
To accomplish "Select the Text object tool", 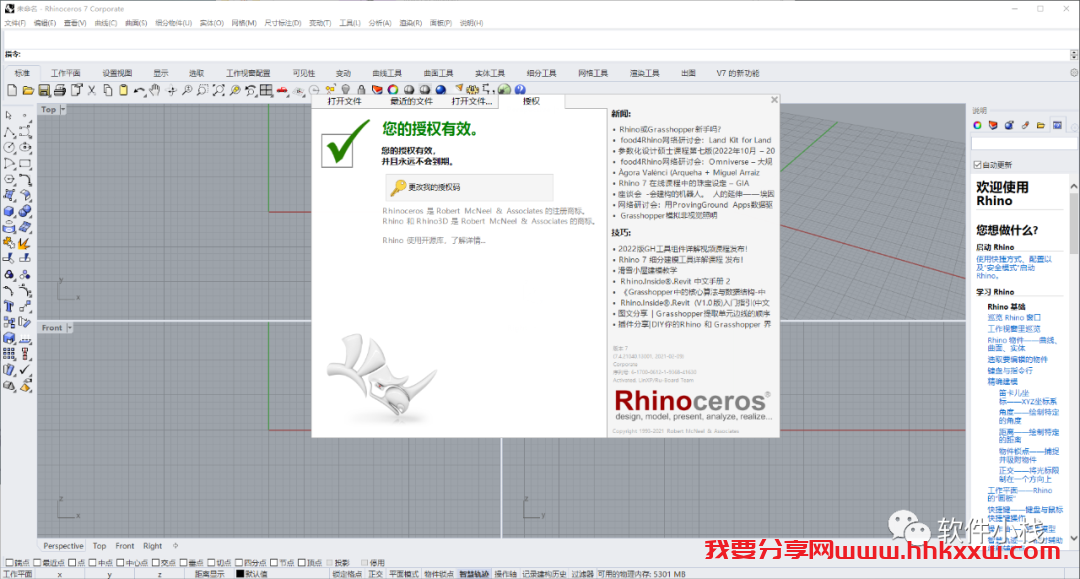I will (9, 306).
